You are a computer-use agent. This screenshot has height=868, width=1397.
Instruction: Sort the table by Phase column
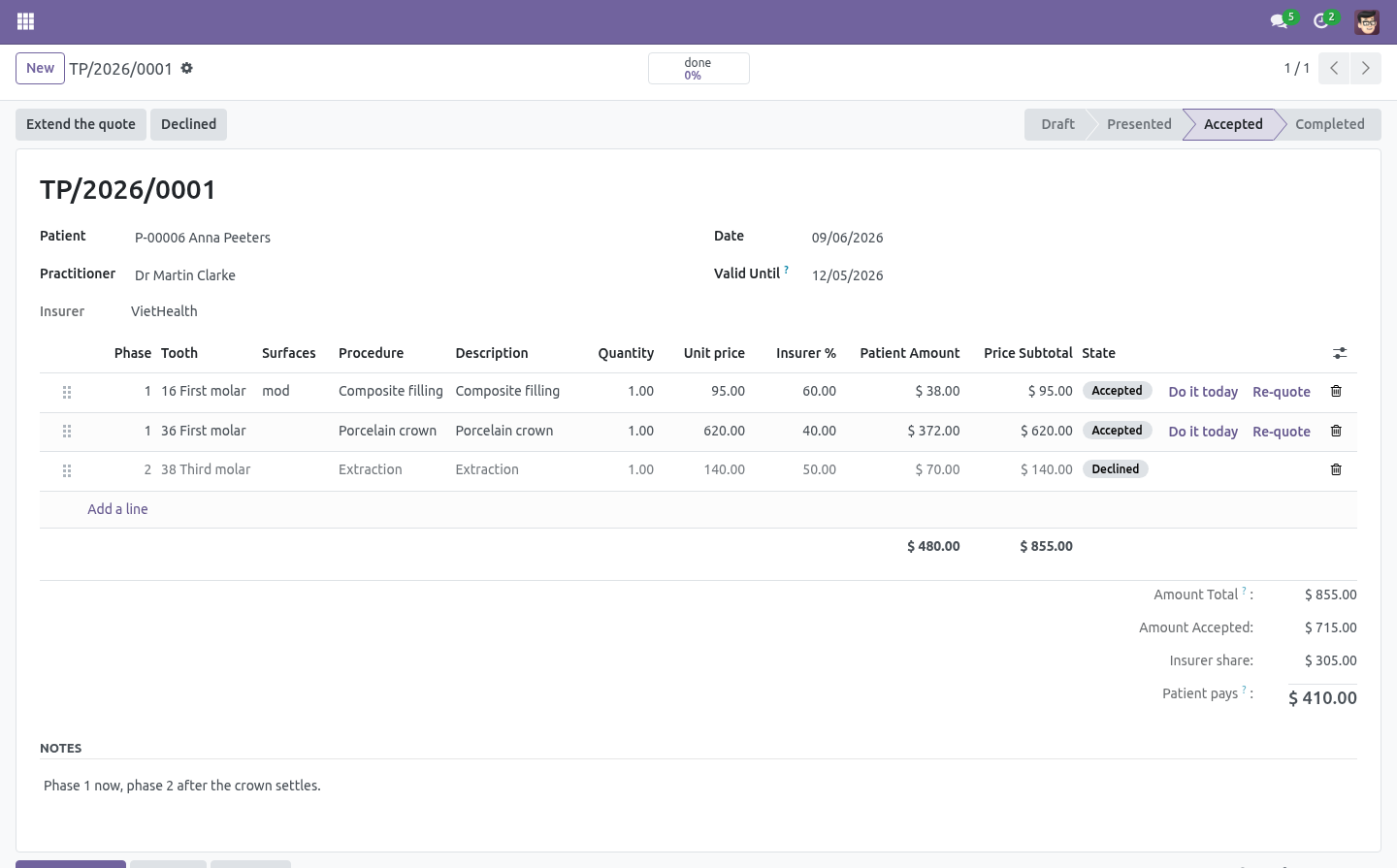click(x=133, y=353)
